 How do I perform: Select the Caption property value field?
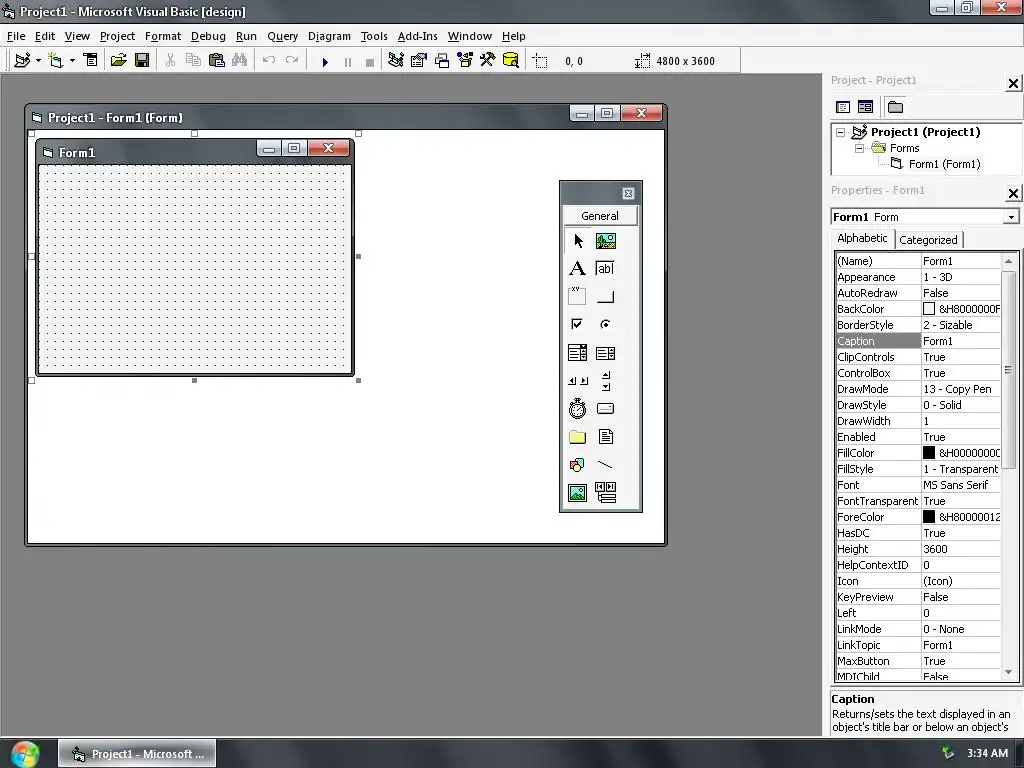[x=960, y=341]
